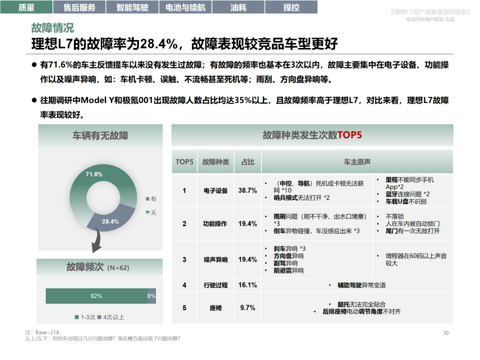Click the TOP5 column header

185,162
